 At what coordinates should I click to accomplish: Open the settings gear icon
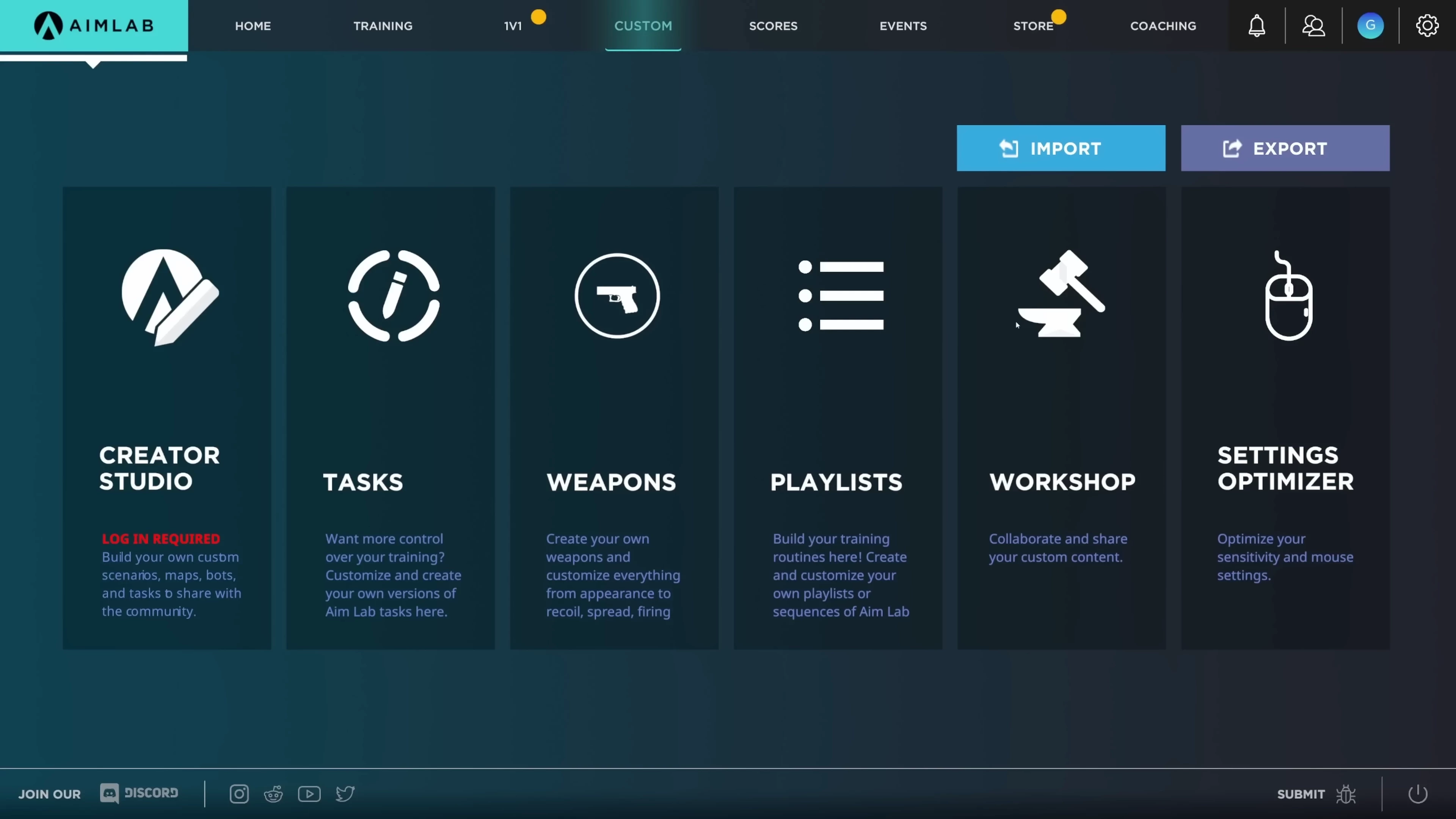pyautogui.click(x=1427, y=25)
